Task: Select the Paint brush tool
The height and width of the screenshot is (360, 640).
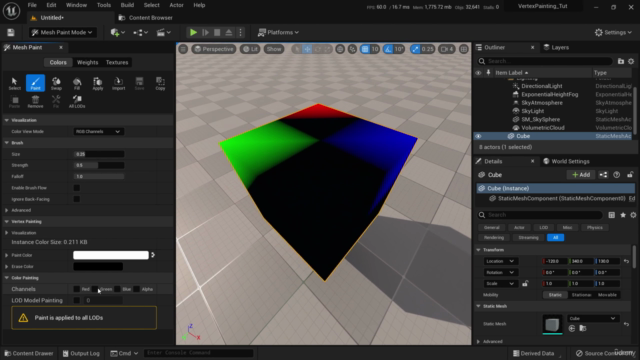Action: coord(36,83)
